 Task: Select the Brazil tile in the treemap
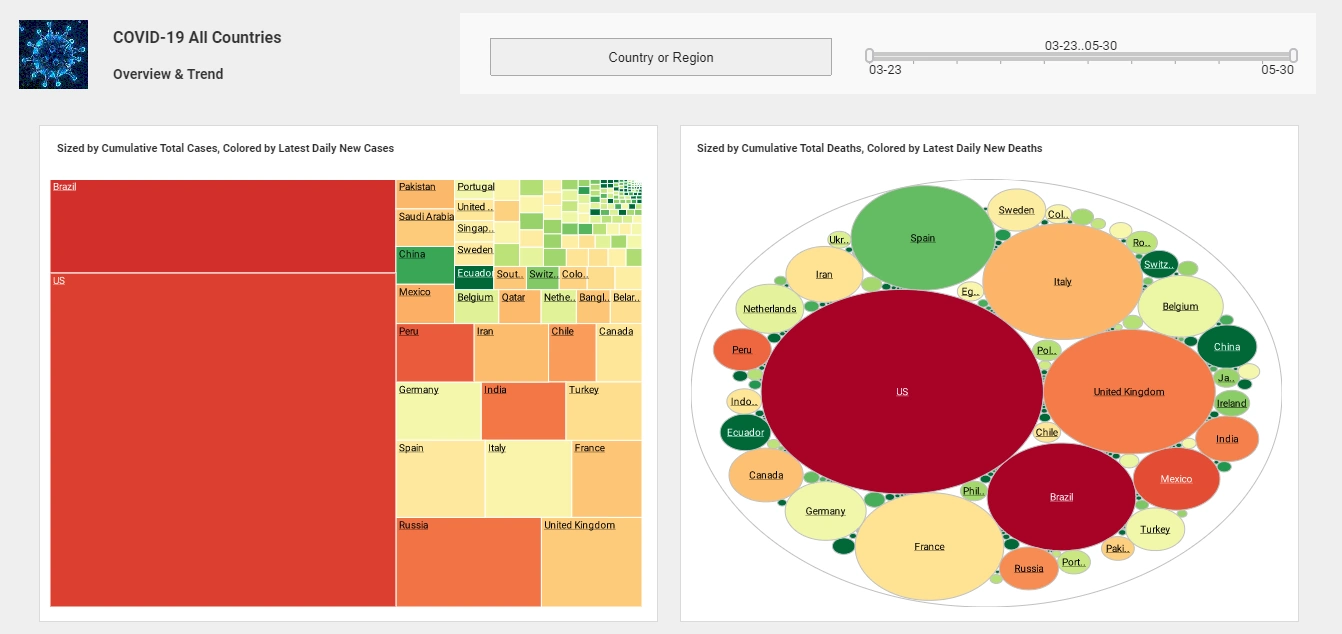point(222,226)
